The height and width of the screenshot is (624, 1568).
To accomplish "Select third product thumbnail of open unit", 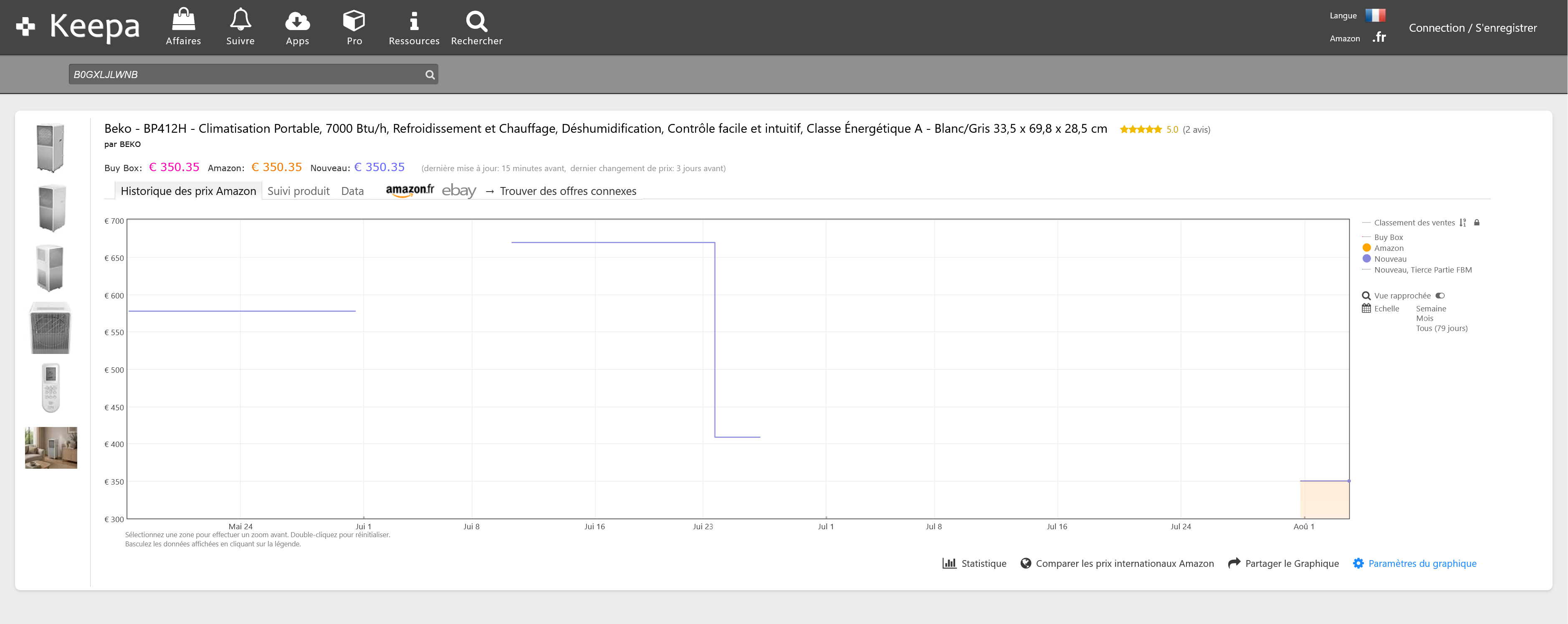I will (x=50, y=267).
